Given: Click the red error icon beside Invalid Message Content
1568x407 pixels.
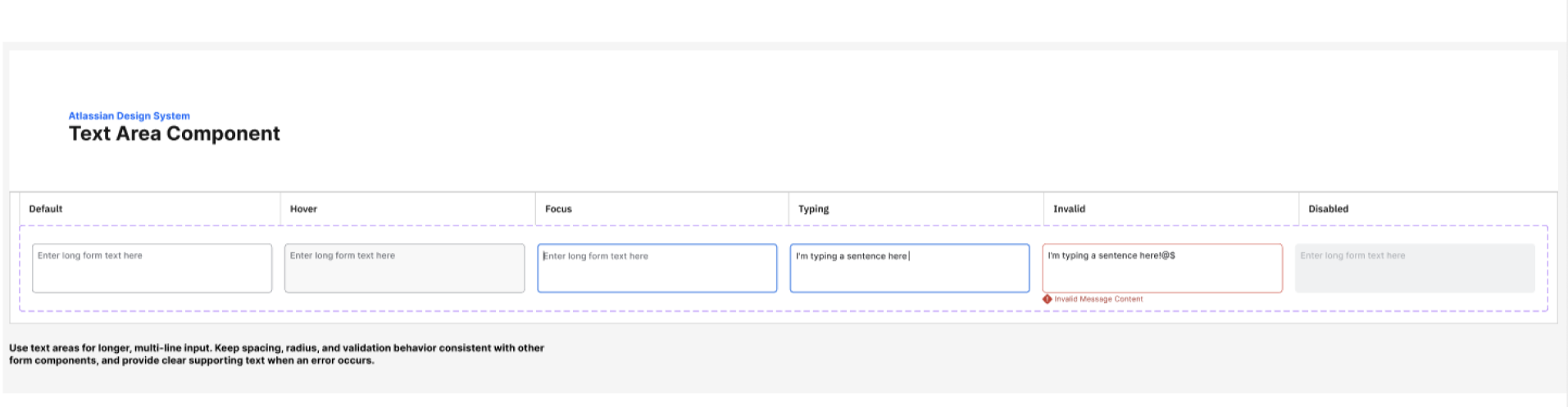Looking at the screenshot, I should [1047, 299].
